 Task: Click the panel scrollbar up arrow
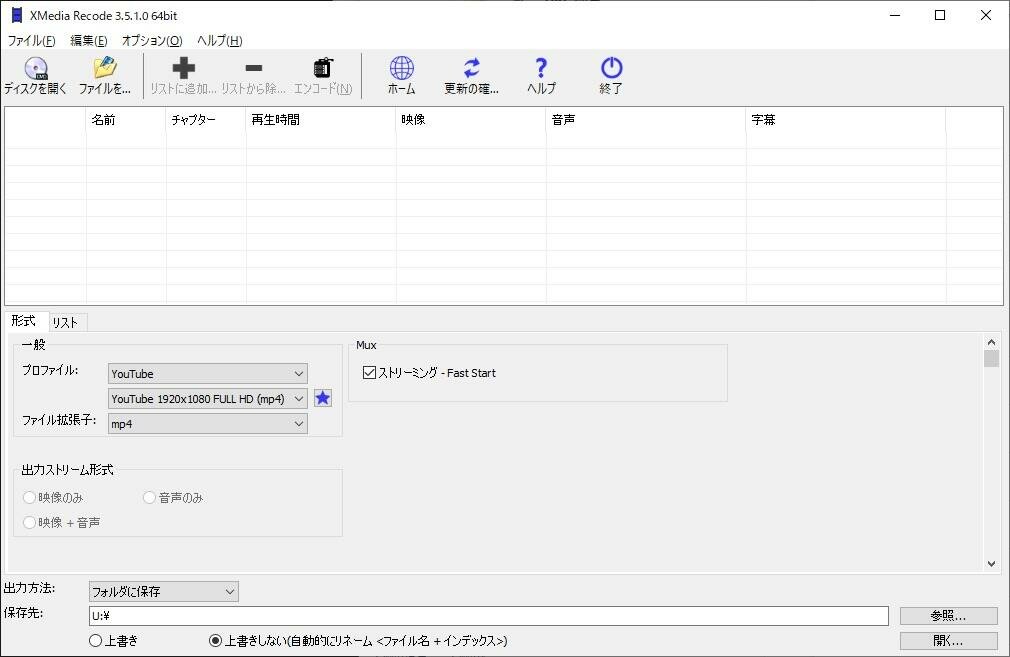[x=991, y=342]
